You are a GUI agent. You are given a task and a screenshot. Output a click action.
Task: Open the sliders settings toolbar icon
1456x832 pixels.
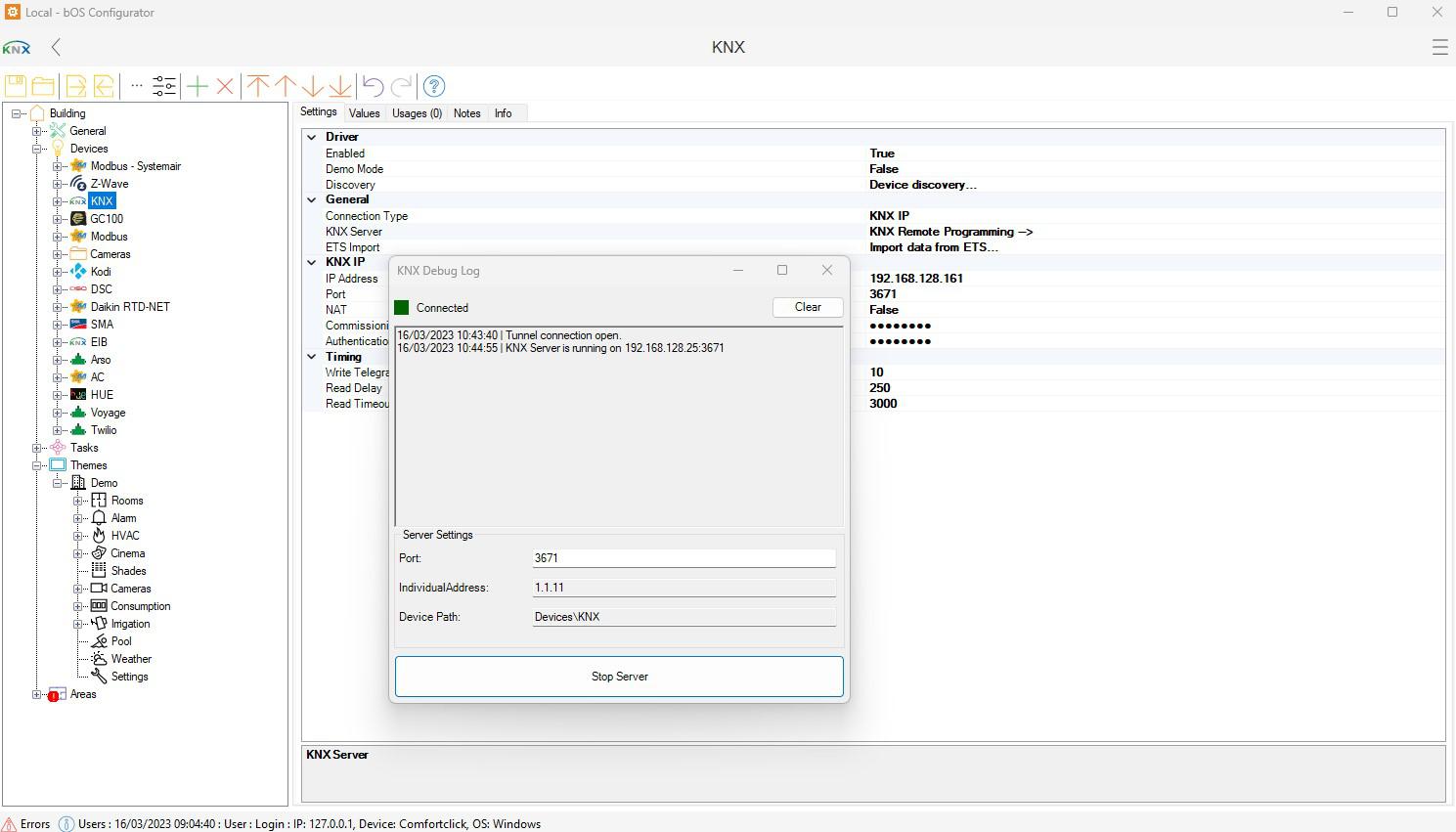164,86
